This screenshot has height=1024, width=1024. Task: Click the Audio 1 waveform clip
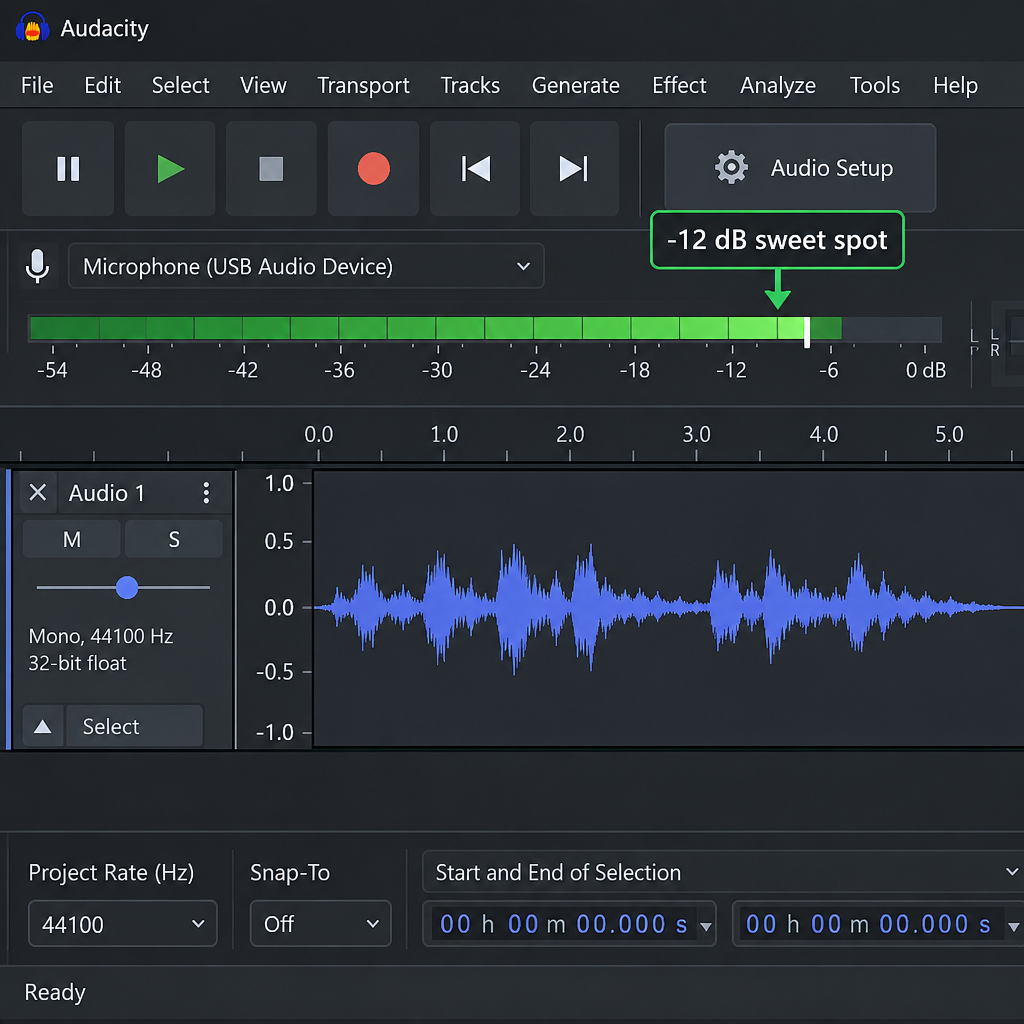pyautogui.click(x=668, y=608)
